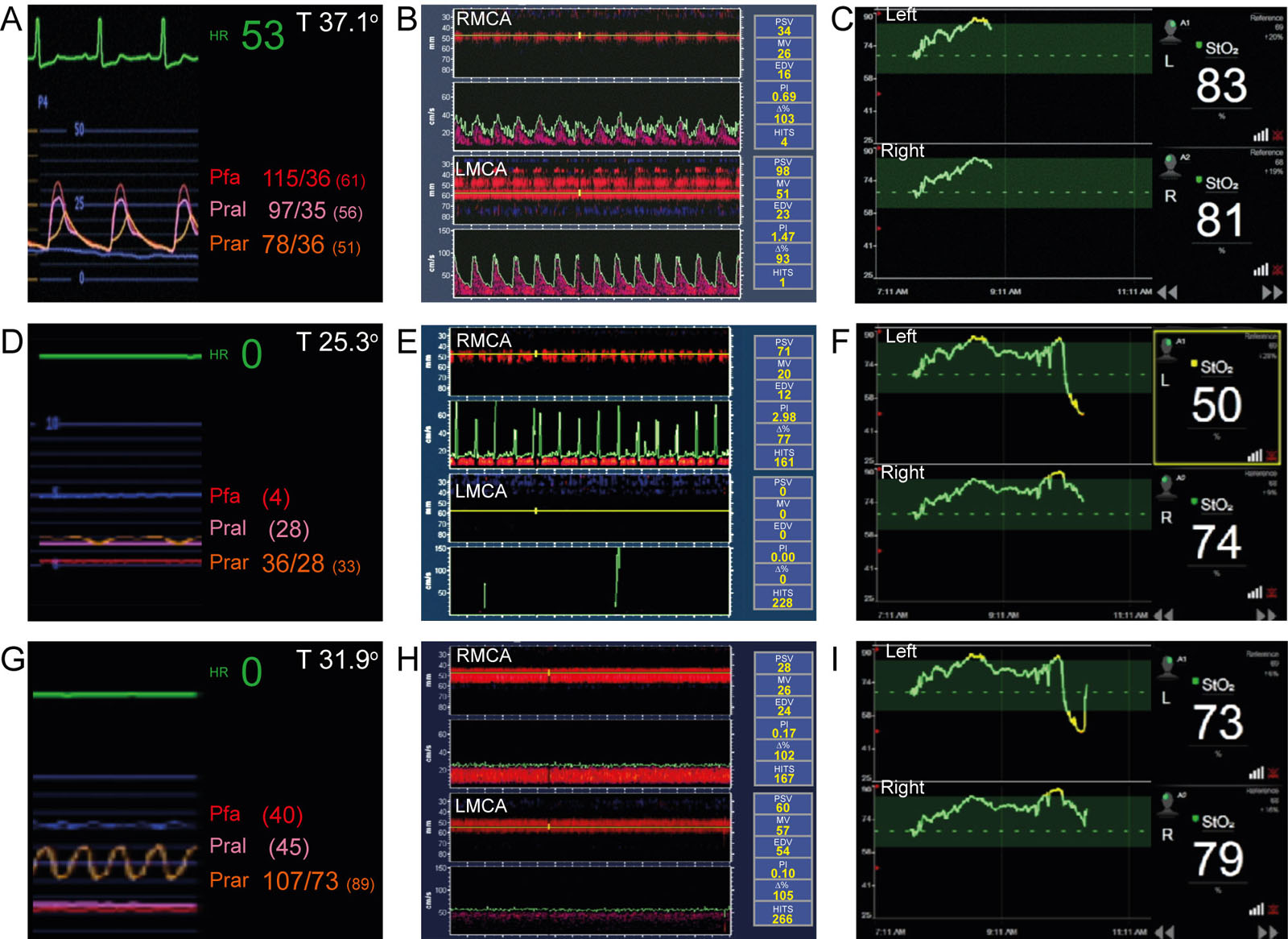Screen dimensions: 1288x939
Task: Click the signal strength bars under StO2 50
Action: coord(1255,455)
